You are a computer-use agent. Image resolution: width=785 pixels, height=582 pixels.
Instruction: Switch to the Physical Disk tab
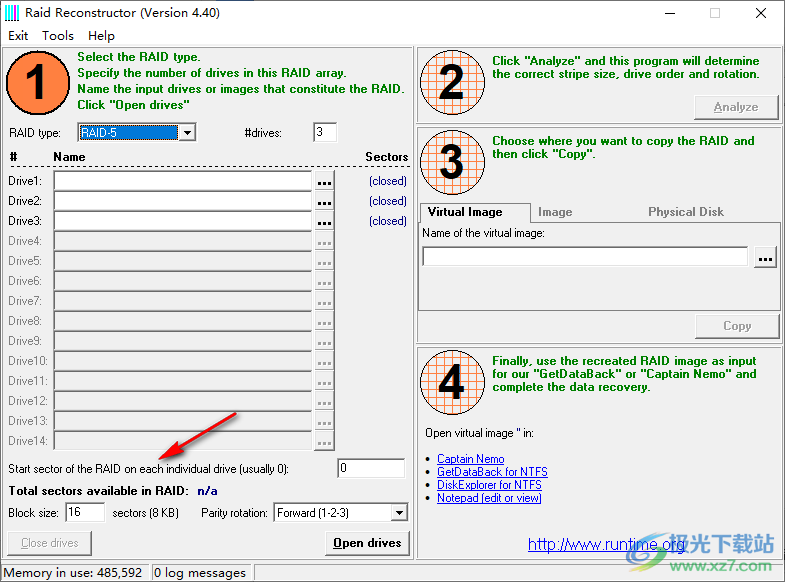tap(685, 212)
